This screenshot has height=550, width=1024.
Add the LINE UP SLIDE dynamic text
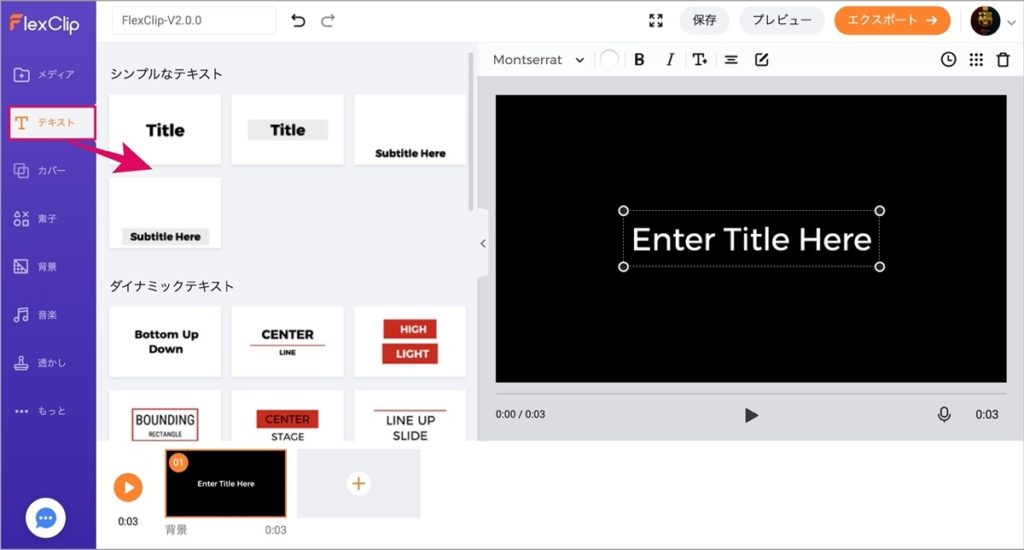410,416
